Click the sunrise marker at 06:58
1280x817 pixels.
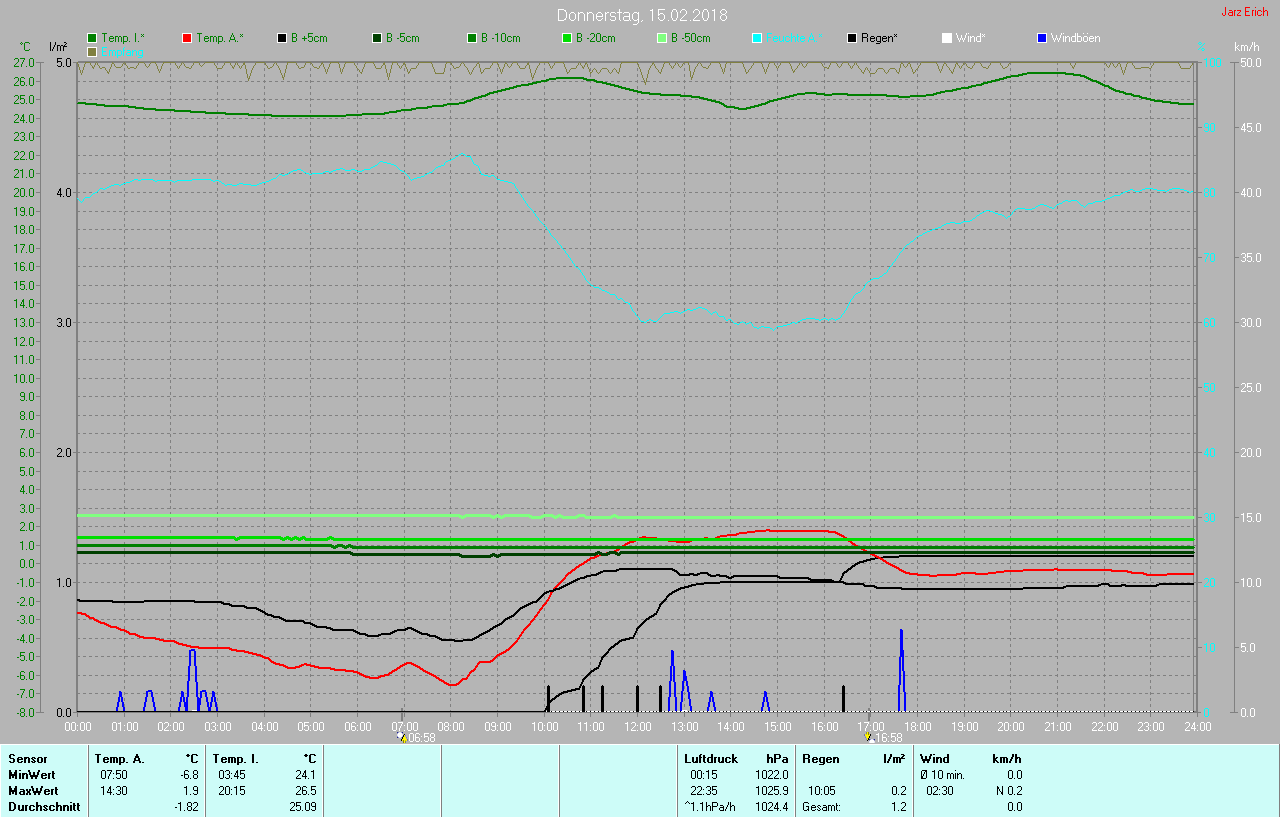point(402,737)
